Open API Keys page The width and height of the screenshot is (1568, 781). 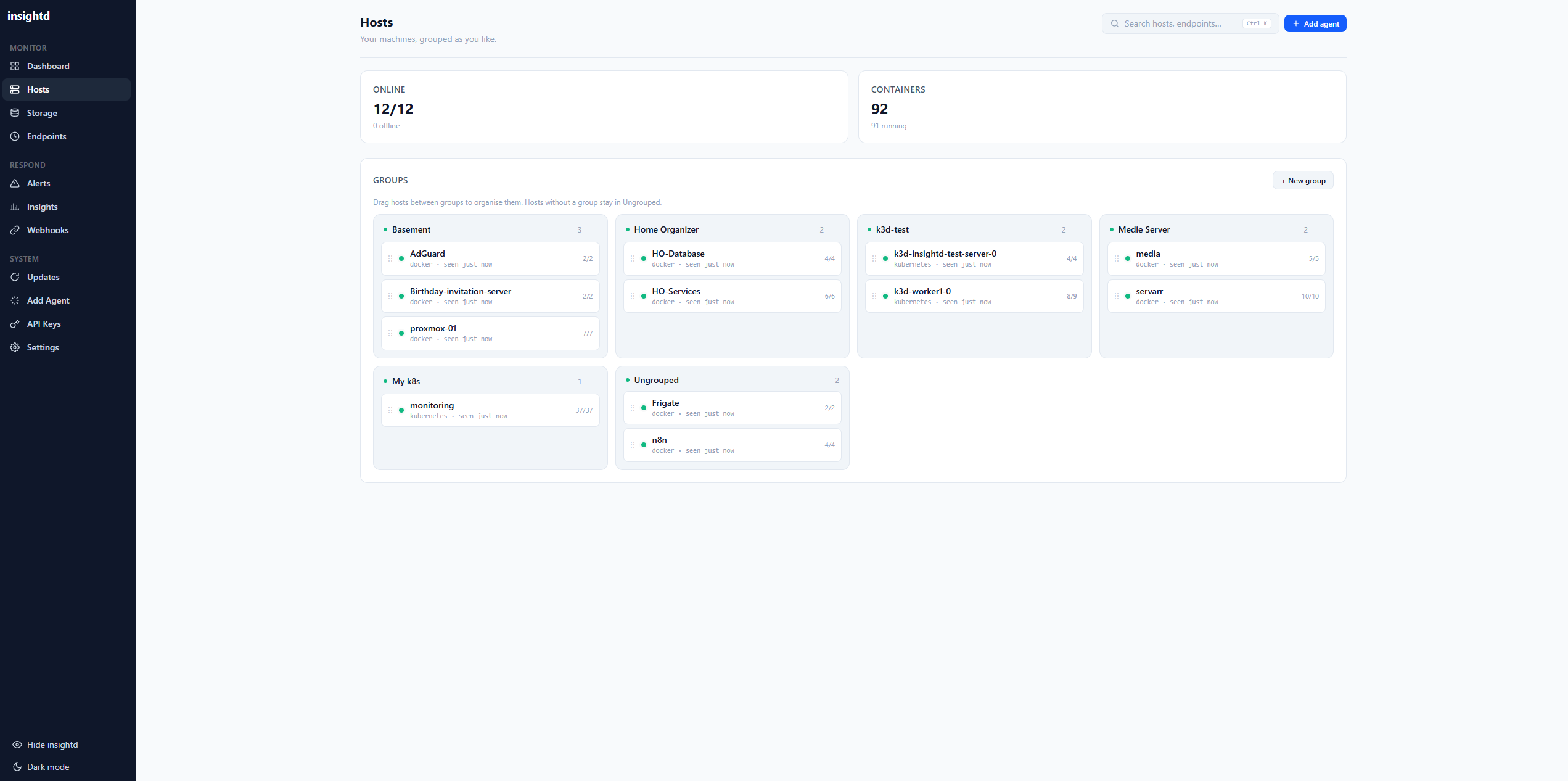tap(67, 324)
